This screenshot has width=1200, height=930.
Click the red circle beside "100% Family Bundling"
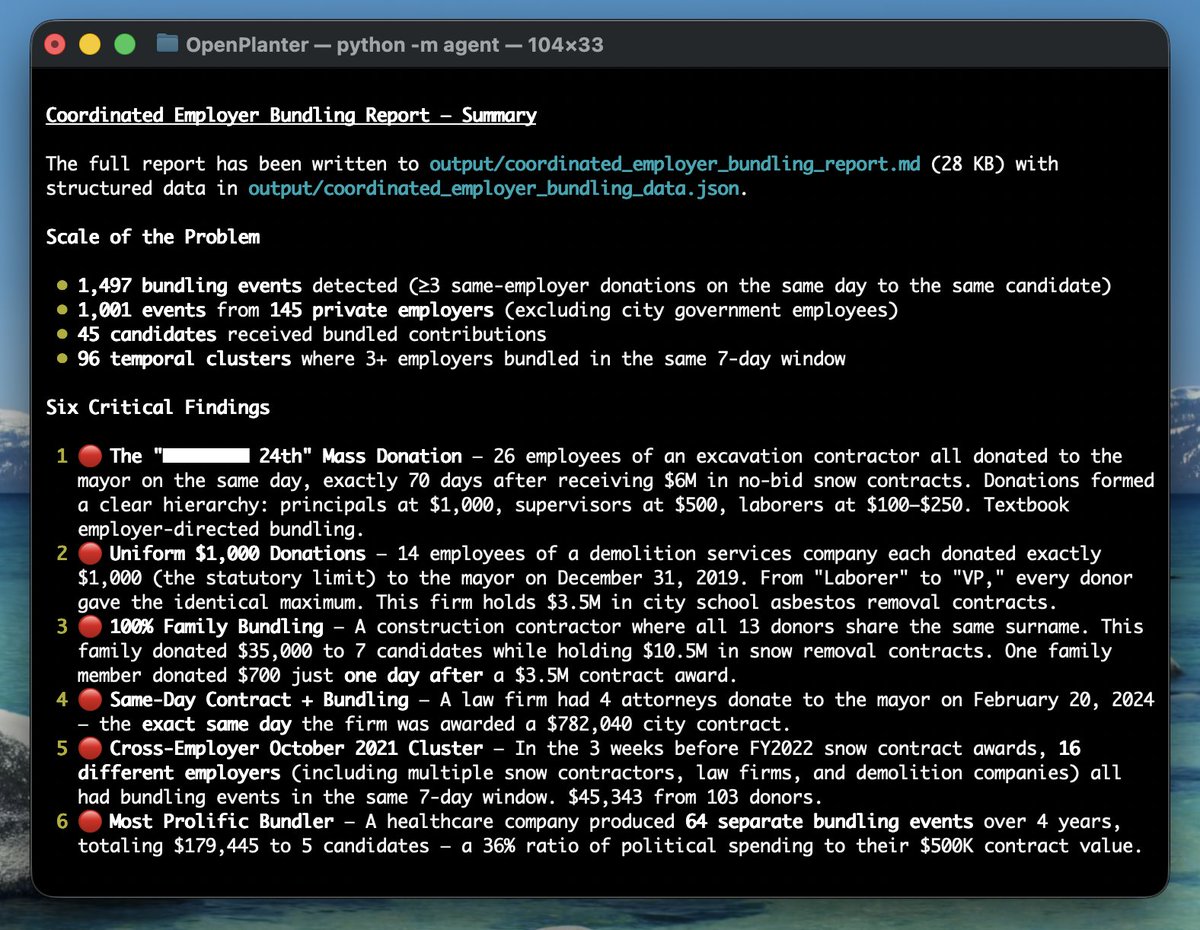tap(90, 626)
